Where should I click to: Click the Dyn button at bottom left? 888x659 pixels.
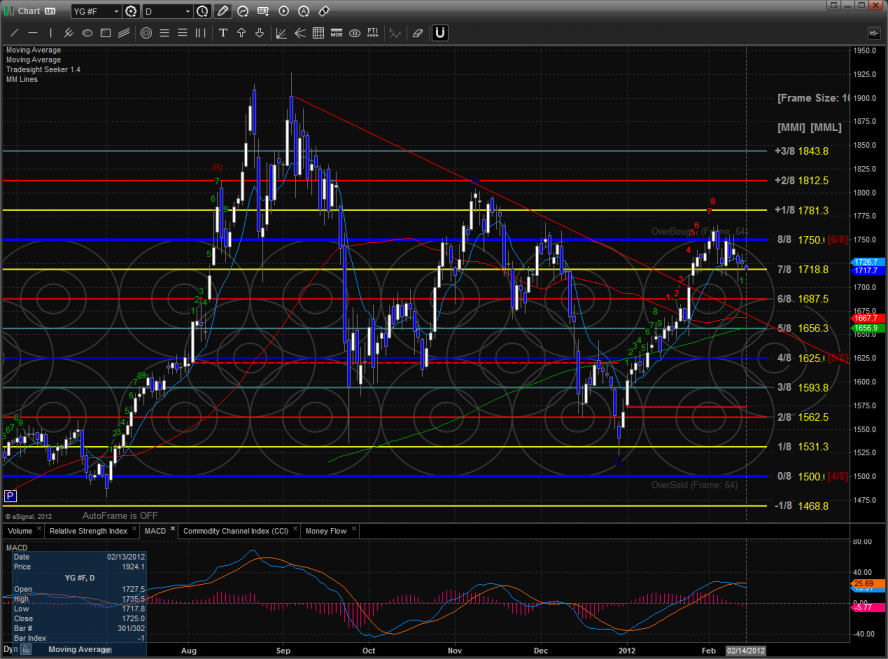click(9, 650)
